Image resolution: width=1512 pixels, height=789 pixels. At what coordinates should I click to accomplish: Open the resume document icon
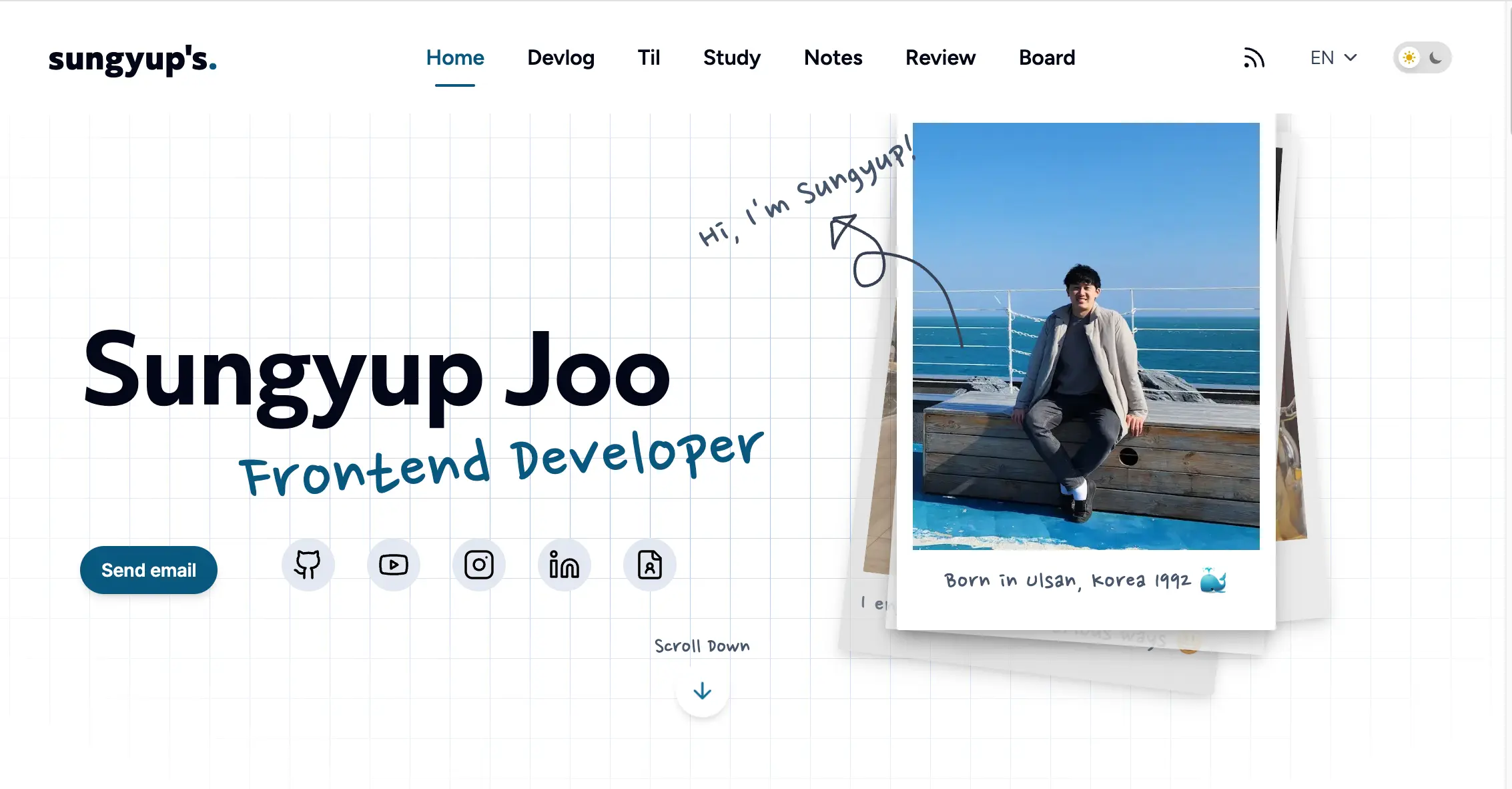point(650,565)
